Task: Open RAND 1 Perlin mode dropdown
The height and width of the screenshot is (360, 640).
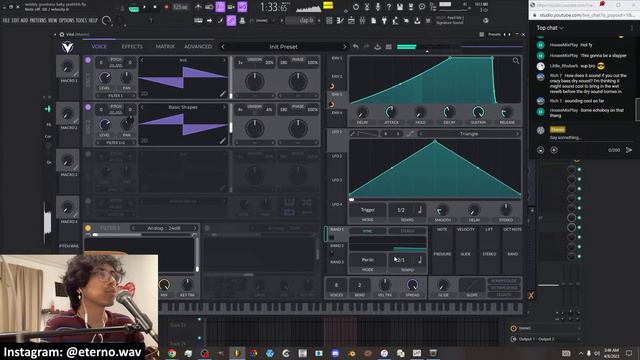Action: pyautogui.click(x=367, y=260)
